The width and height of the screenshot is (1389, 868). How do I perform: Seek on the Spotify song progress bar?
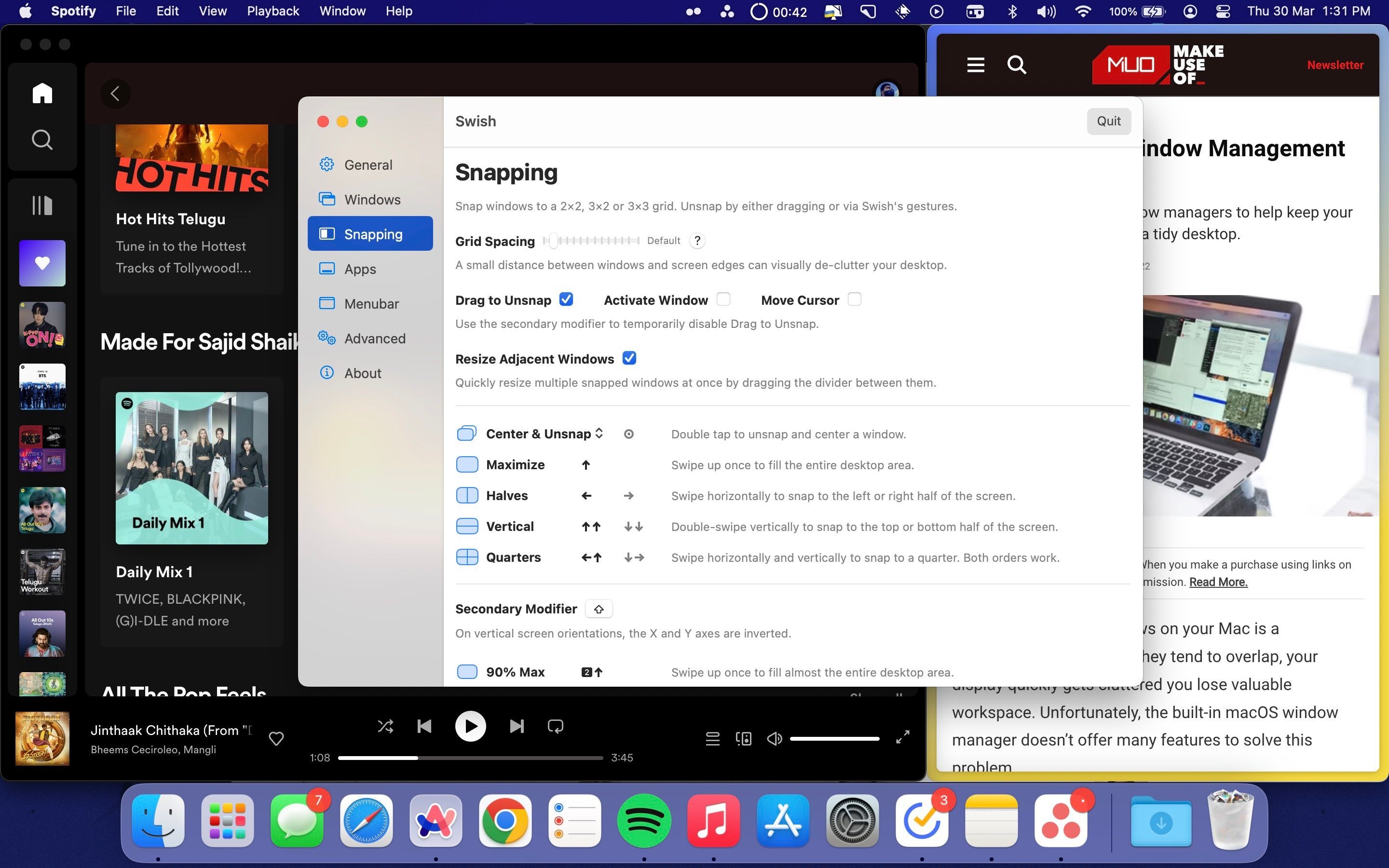[470, 758]
